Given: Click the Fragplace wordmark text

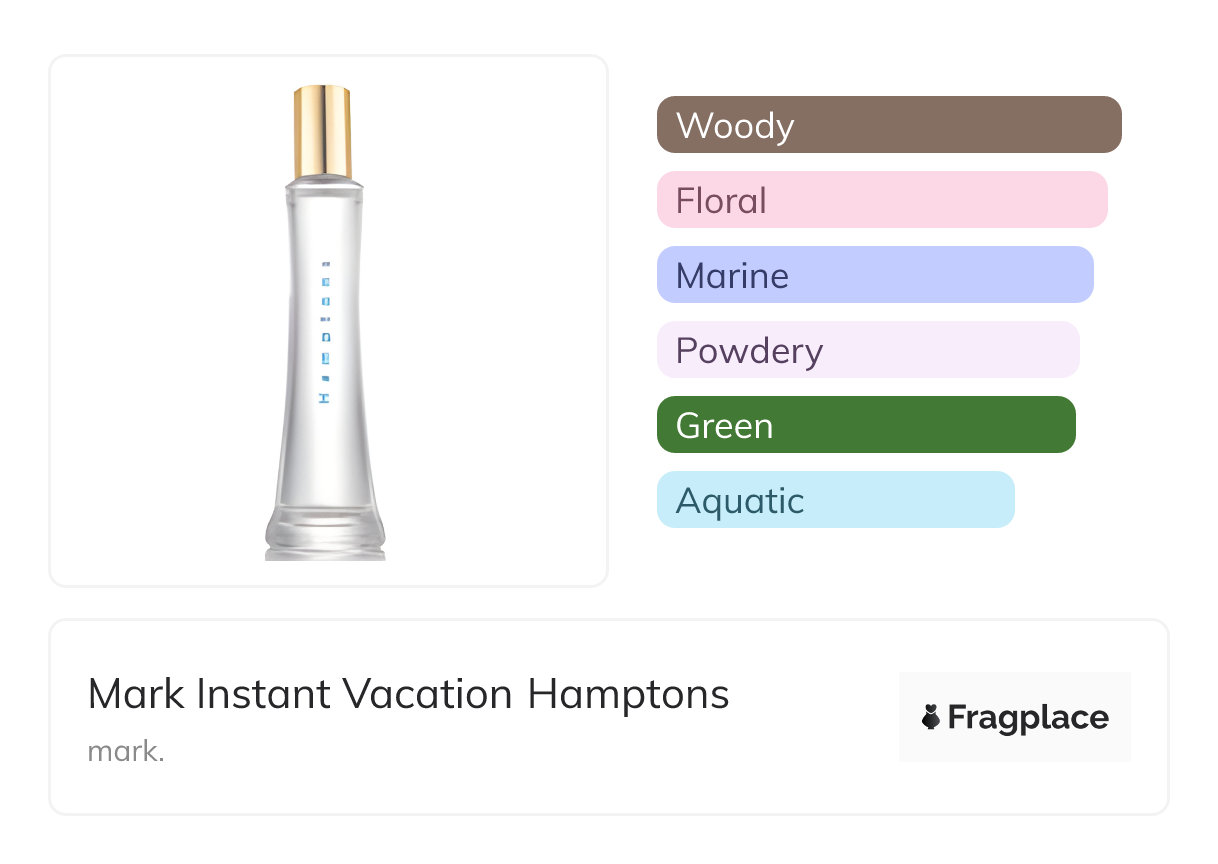Looking at the screenshot, I should point(1028,718).
